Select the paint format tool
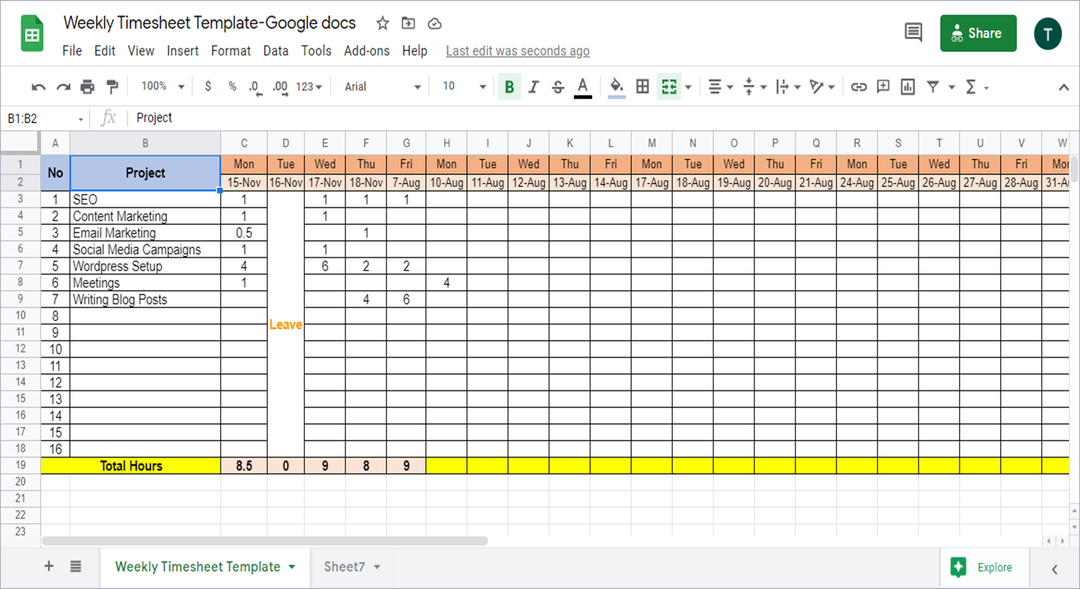This screenshot has height=589, width=1080. [x=112, y=87]
